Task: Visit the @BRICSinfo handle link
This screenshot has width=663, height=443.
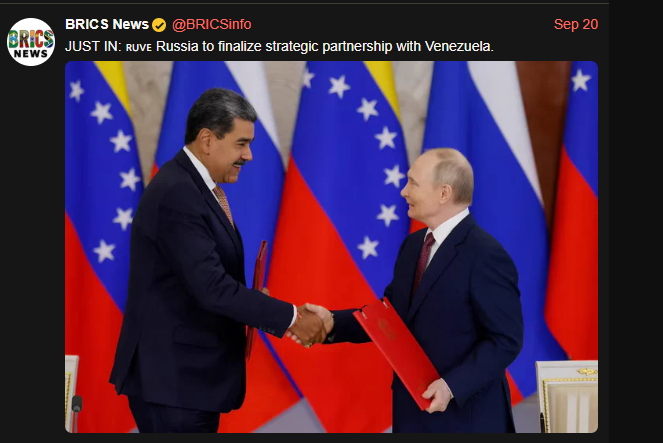Action: coord(211,25)
